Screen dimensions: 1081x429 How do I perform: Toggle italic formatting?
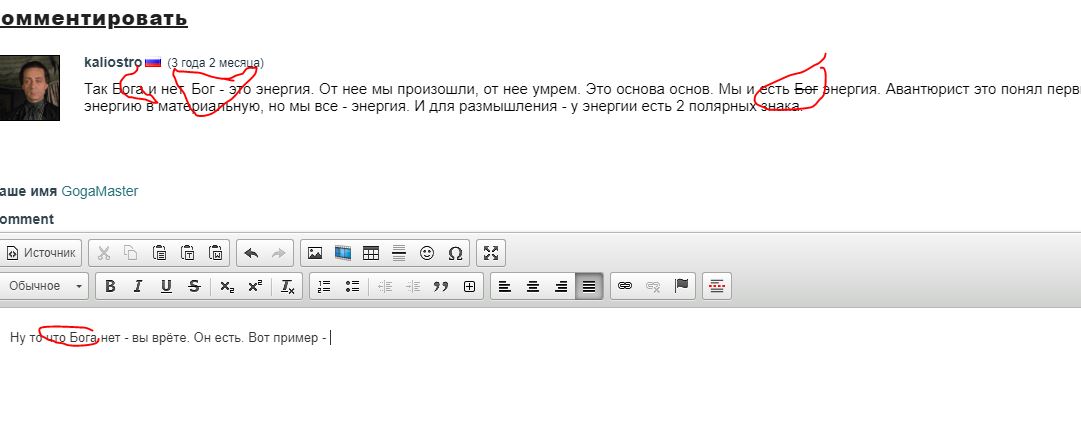coord(139,286)
